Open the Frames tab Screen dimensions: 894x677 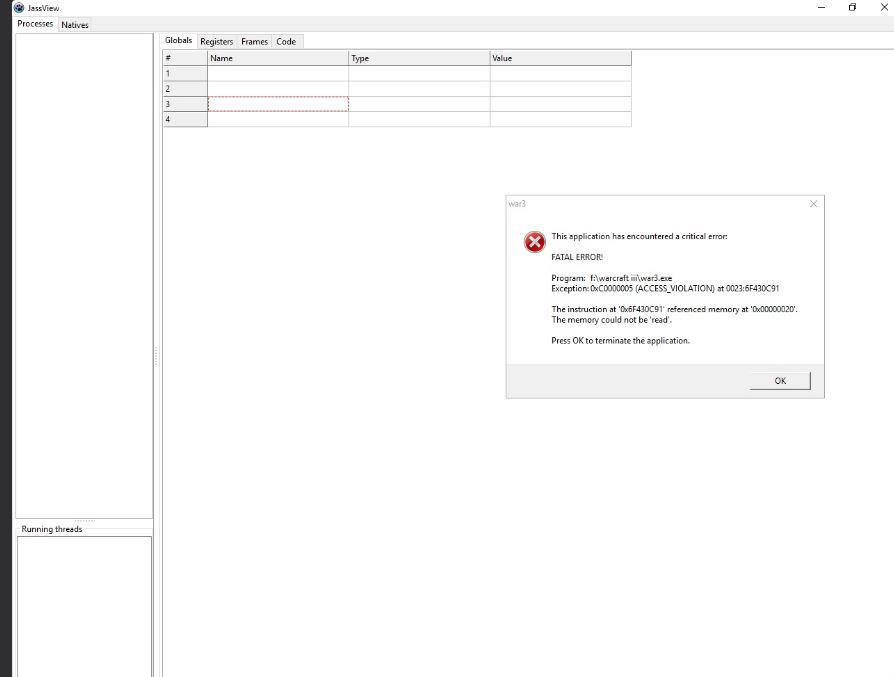(254, 42)
